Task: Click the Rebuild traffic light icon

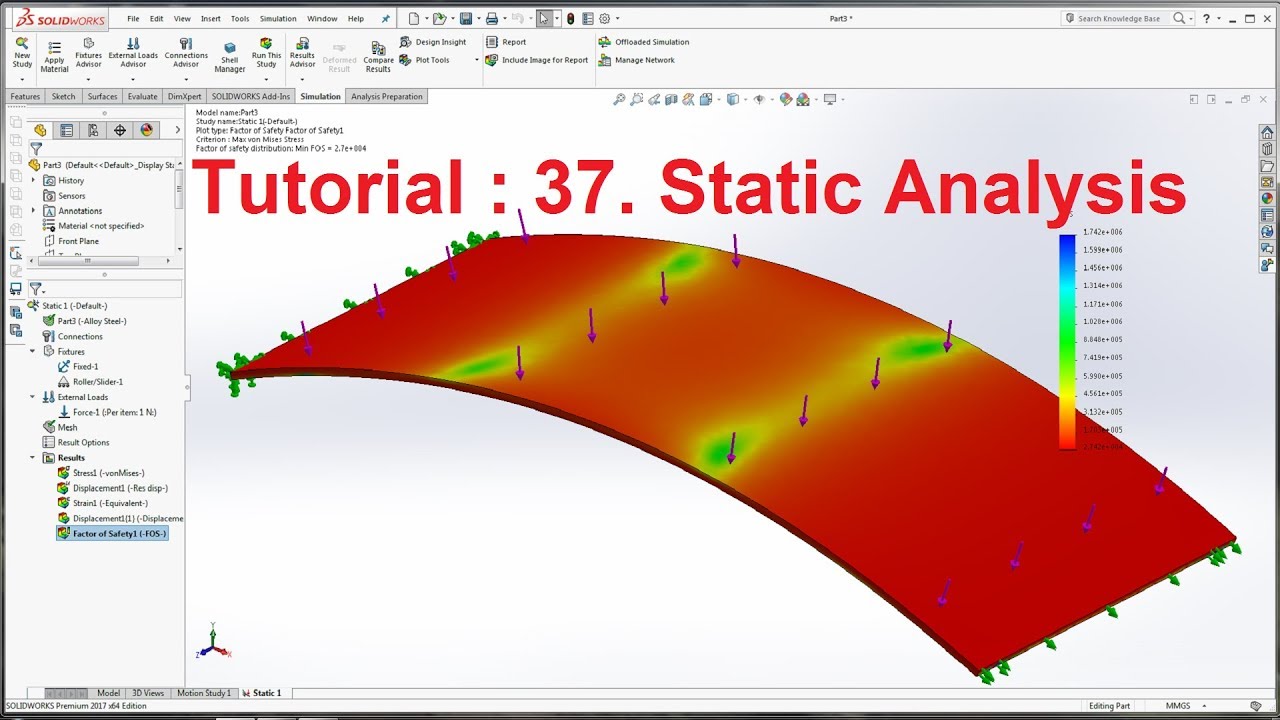Action: (570, 18)
